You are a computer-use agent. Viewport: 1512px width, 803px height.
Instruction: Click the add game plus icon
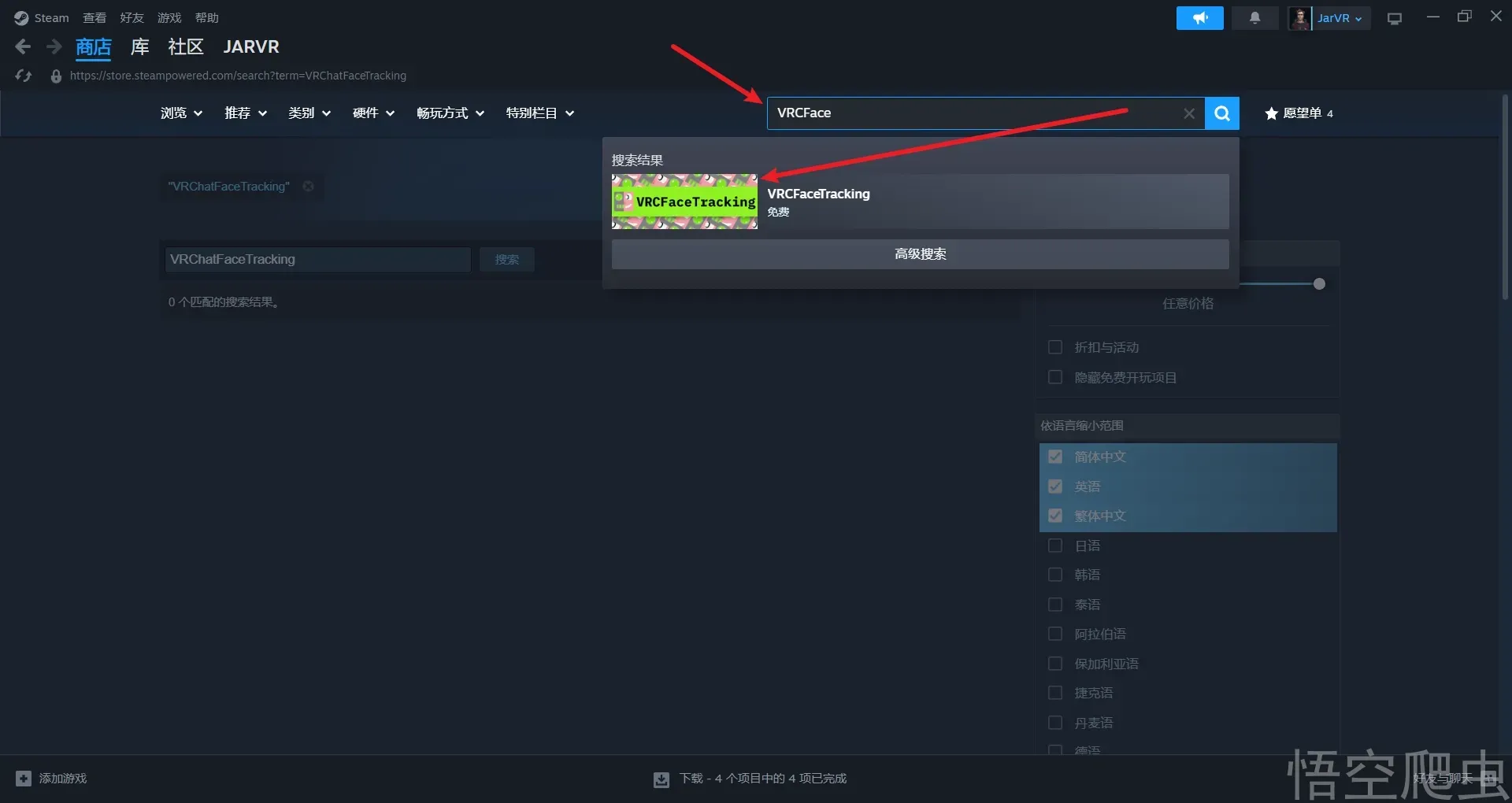[x=24, y=779]
